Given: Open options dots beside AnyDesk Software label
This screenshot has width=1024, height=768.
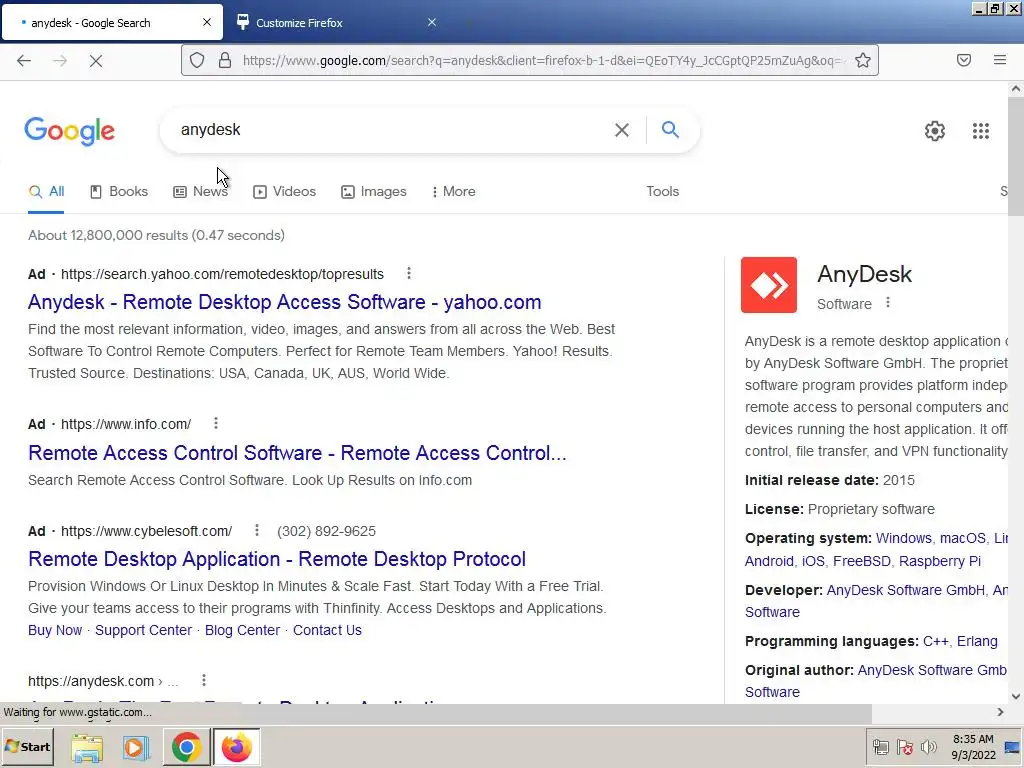Looking at the screenshot, I should [x=888, y=303].
